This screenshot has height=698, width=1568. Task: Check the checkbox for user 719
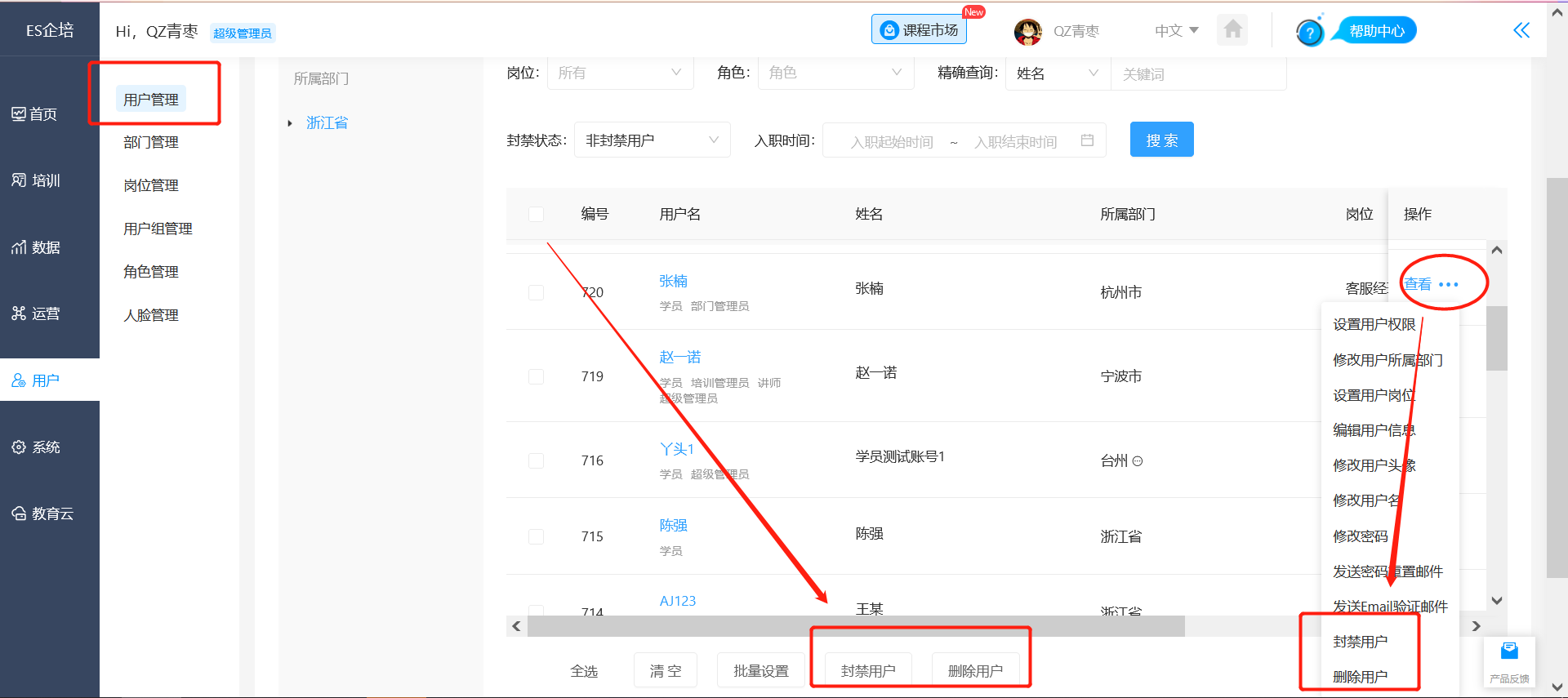pyautogui.click(x=536, y=376)
